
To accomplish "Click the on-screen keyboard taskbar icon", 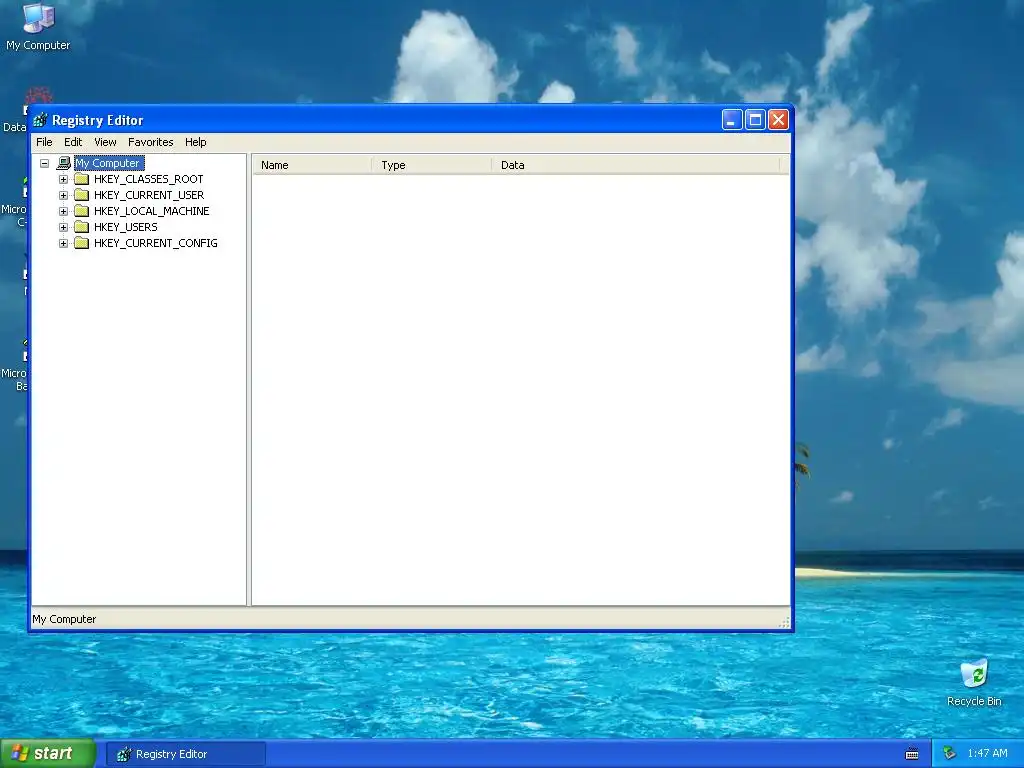I will (912, 754).
